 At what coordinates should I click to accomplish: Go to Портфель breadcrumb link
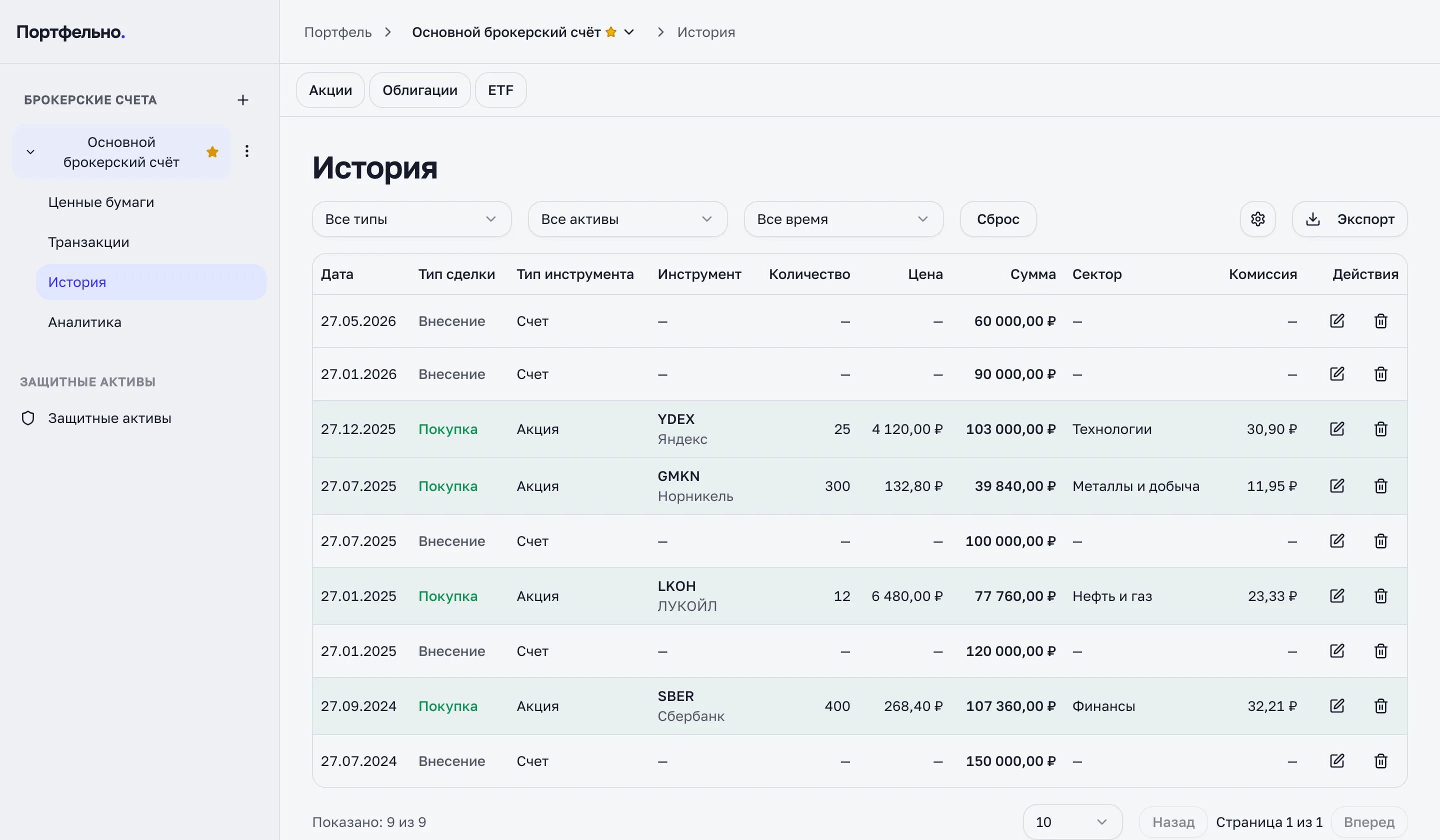point(337,32)
